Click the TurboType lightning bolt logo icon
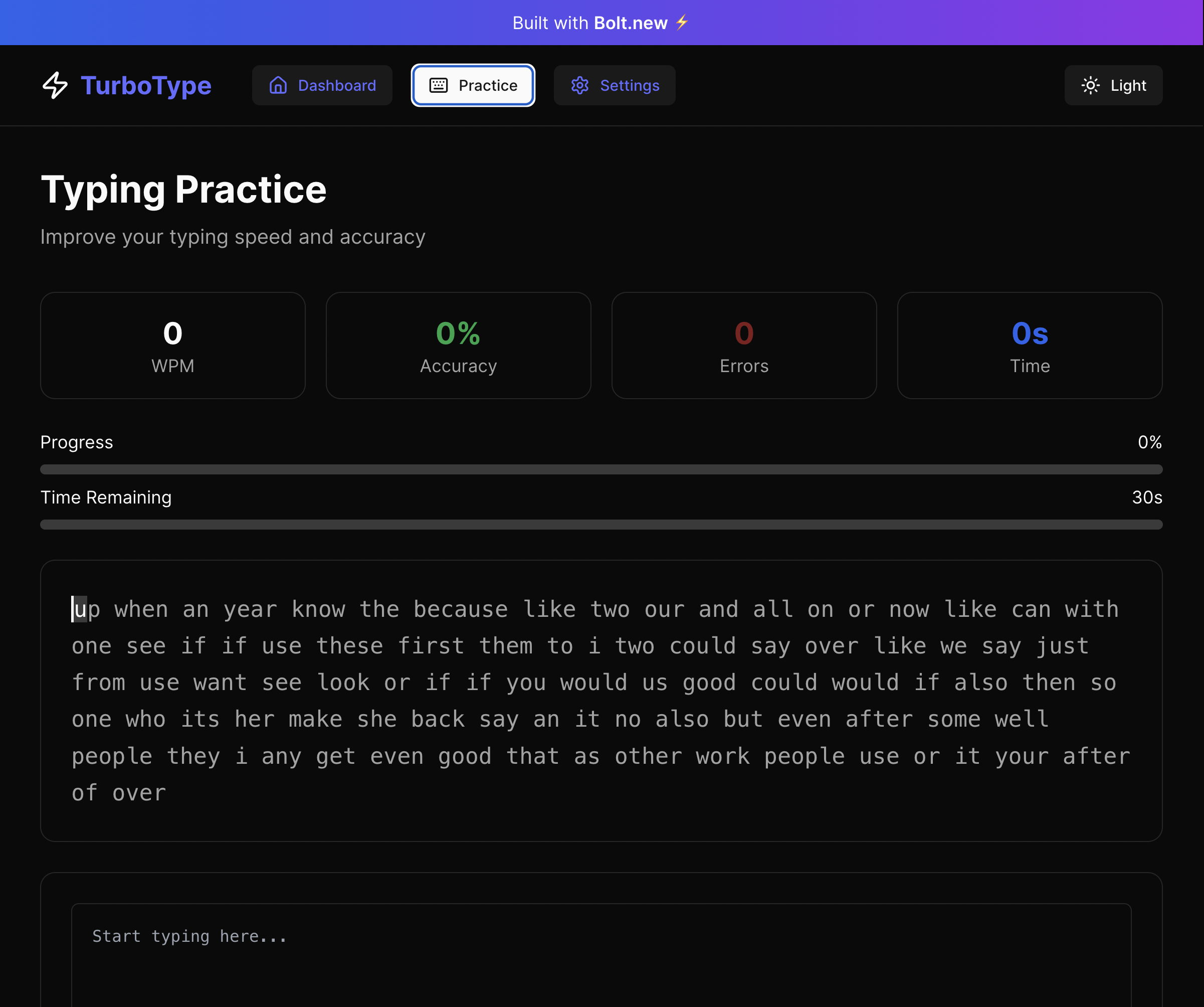The height and width of the screenshot is (1007, 1204). point(55,85)
